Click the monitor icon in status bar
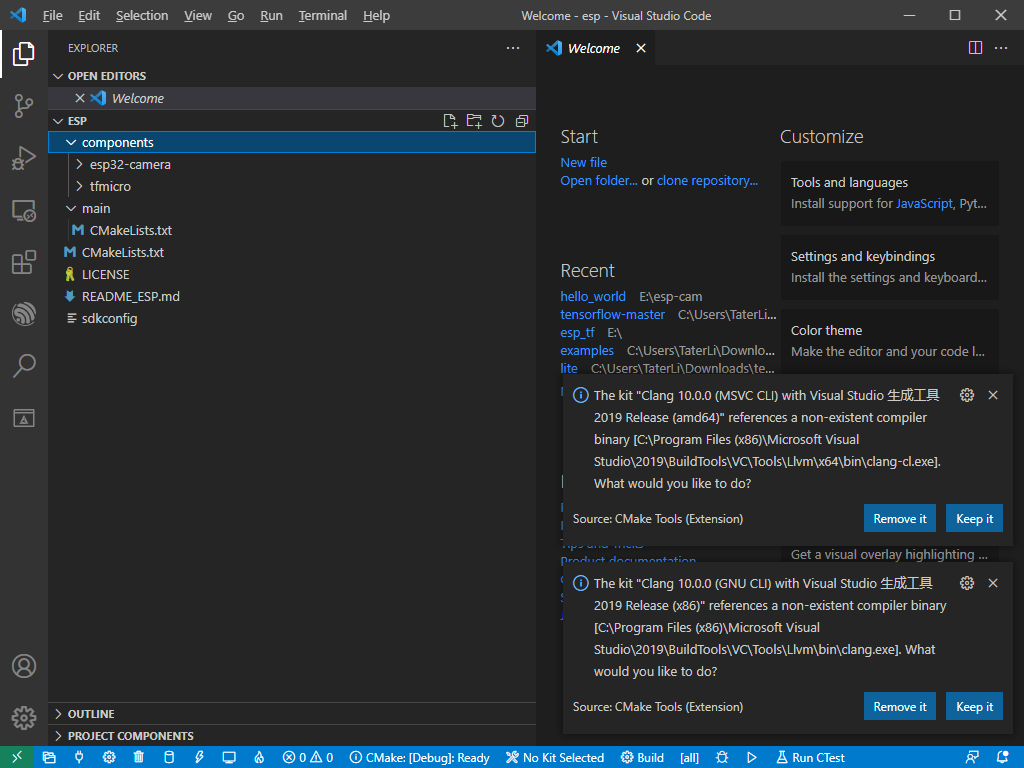1024x768 pixels. tap(229, 758)
